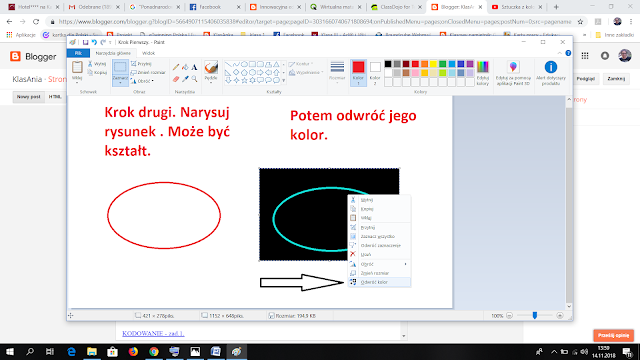Click the Redo arrow in Paint title bar

pos(103,42)
